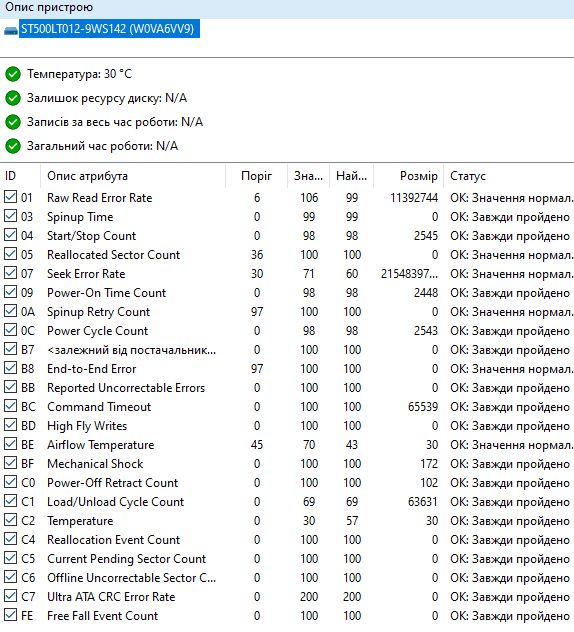Viewport: 574px width, 632px height.
Task: Click the green check icon next to Записів за весь час роботи
Action: point(13,122)
